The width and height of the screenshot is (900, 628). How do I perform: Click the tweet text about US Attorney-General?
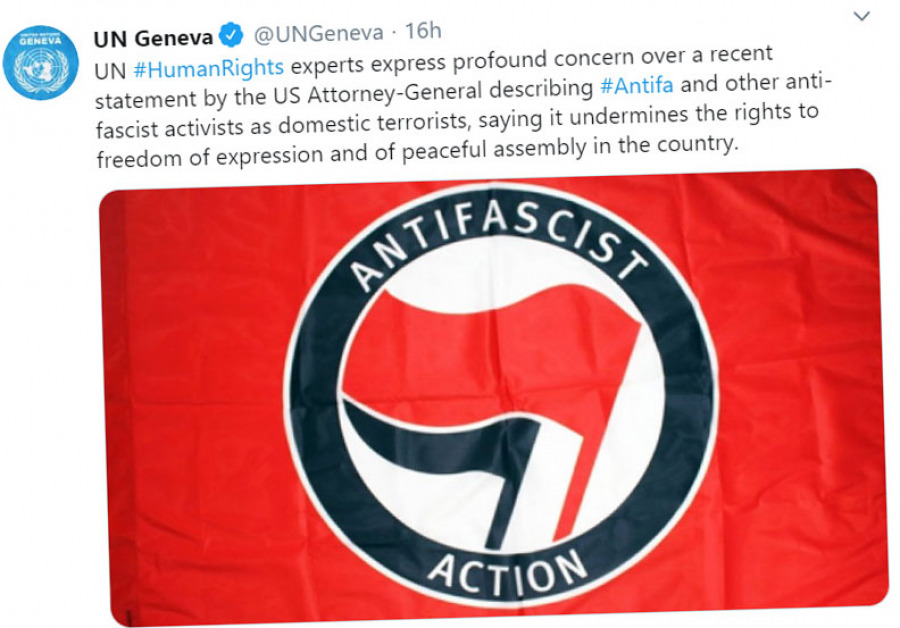point(457,106)
